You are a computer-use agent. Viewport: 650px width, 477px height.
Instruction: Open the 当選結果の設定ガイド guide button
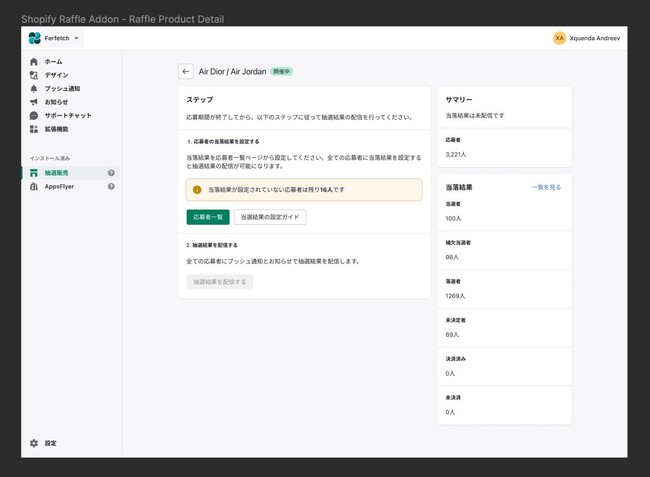(x=270, y=217)
